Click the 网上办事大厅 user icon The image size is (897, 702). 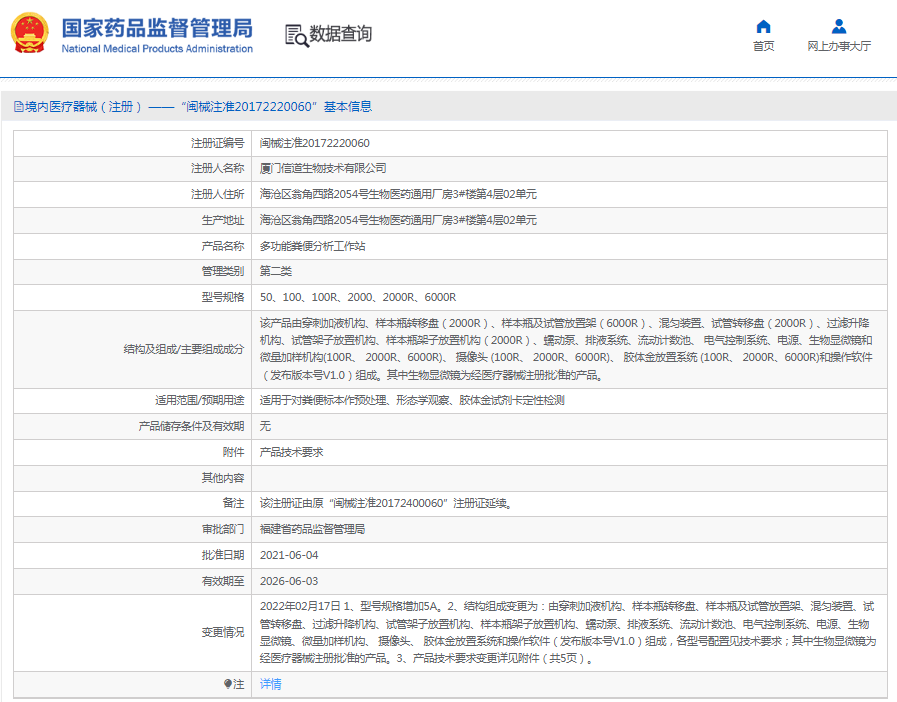tap(839, 26)
